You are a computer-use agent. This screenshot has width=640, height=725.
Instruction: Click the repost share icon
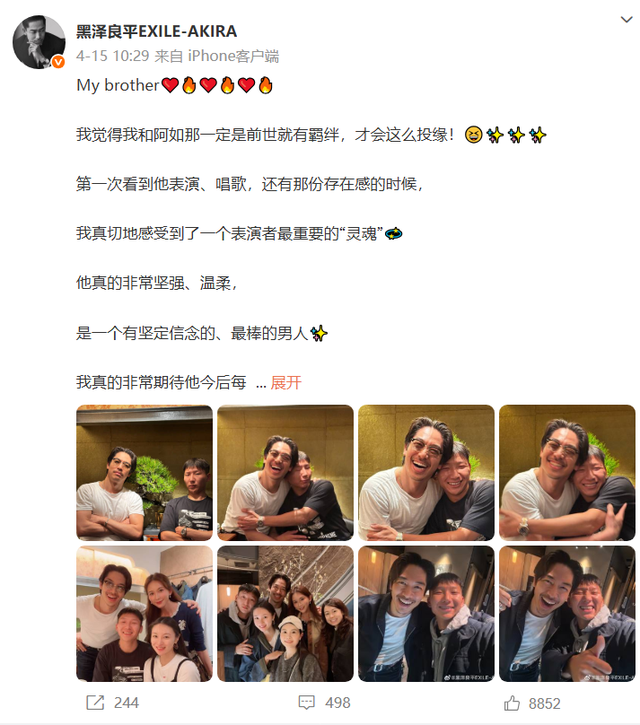95,702
